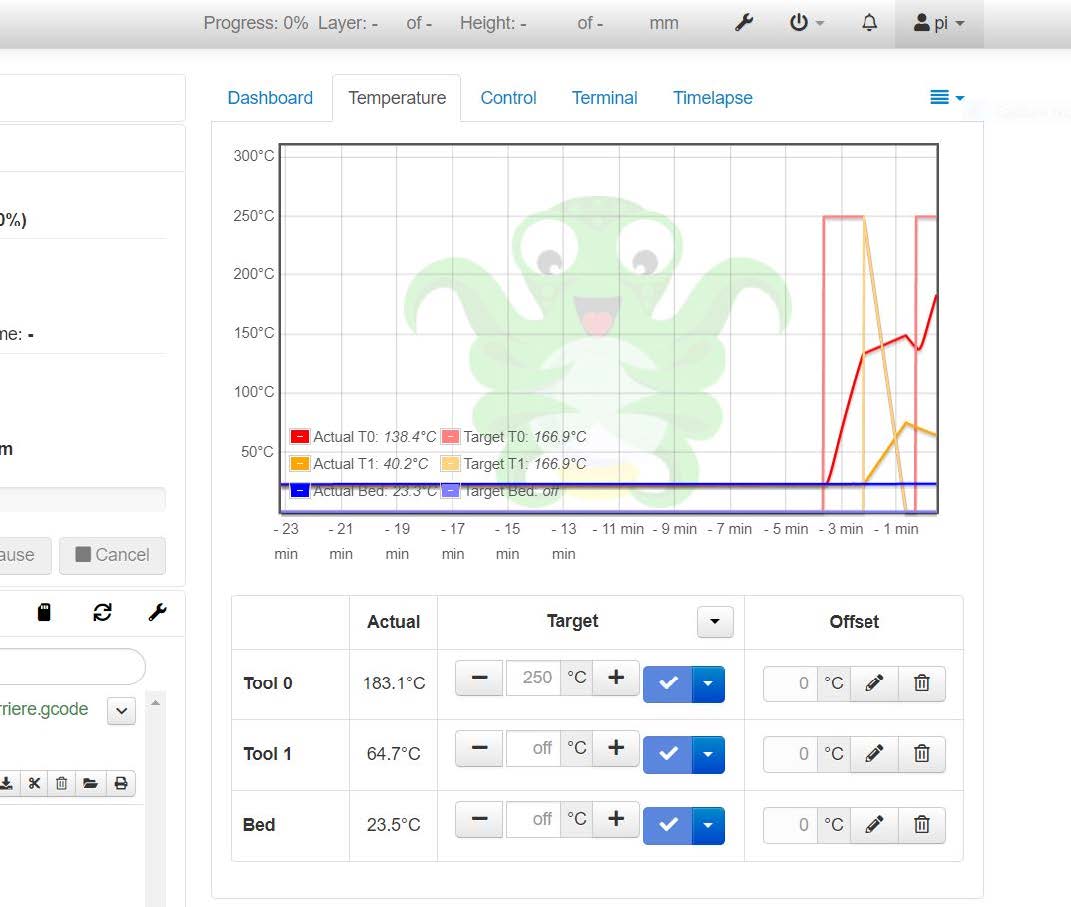Cut the file using the scissors icon

tap(34, 783)
